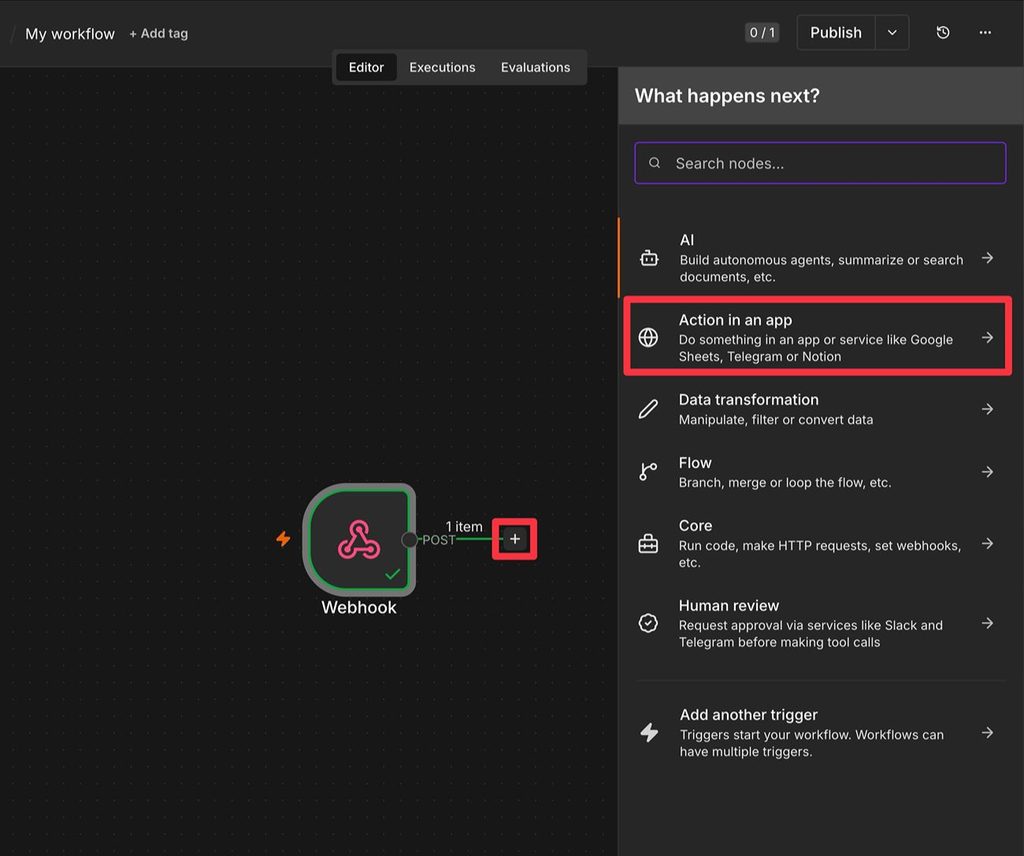Switch to the Editor tab
This screenshot has height=856, width=1024.
click(366, 67)
